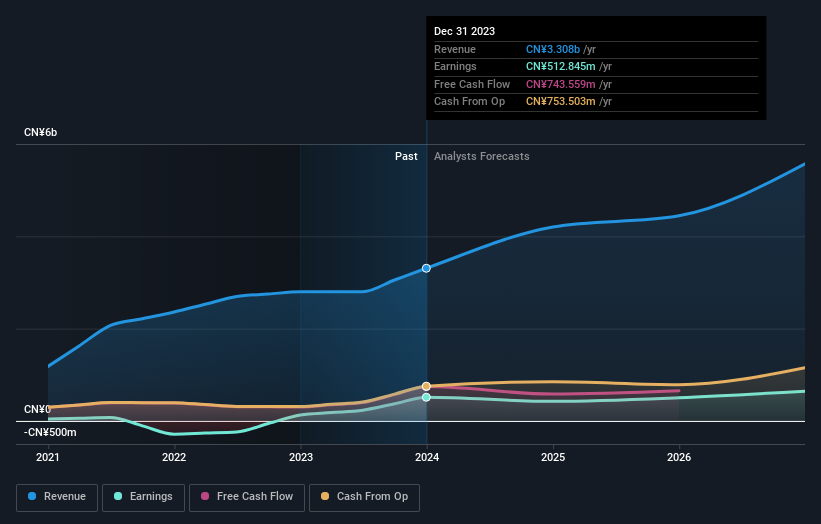Click the Cash From Op label in tooltip
This screenshot has height=524, width=821.
click(470, 102)
